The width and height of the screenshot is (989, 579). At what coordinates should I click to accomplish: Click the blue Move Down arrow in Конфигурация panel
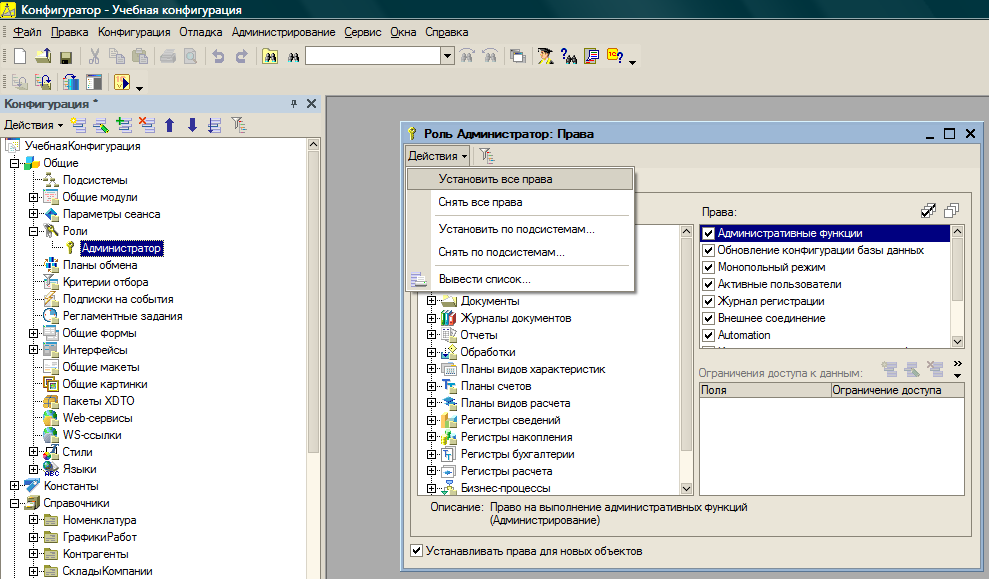click(192, 125)
